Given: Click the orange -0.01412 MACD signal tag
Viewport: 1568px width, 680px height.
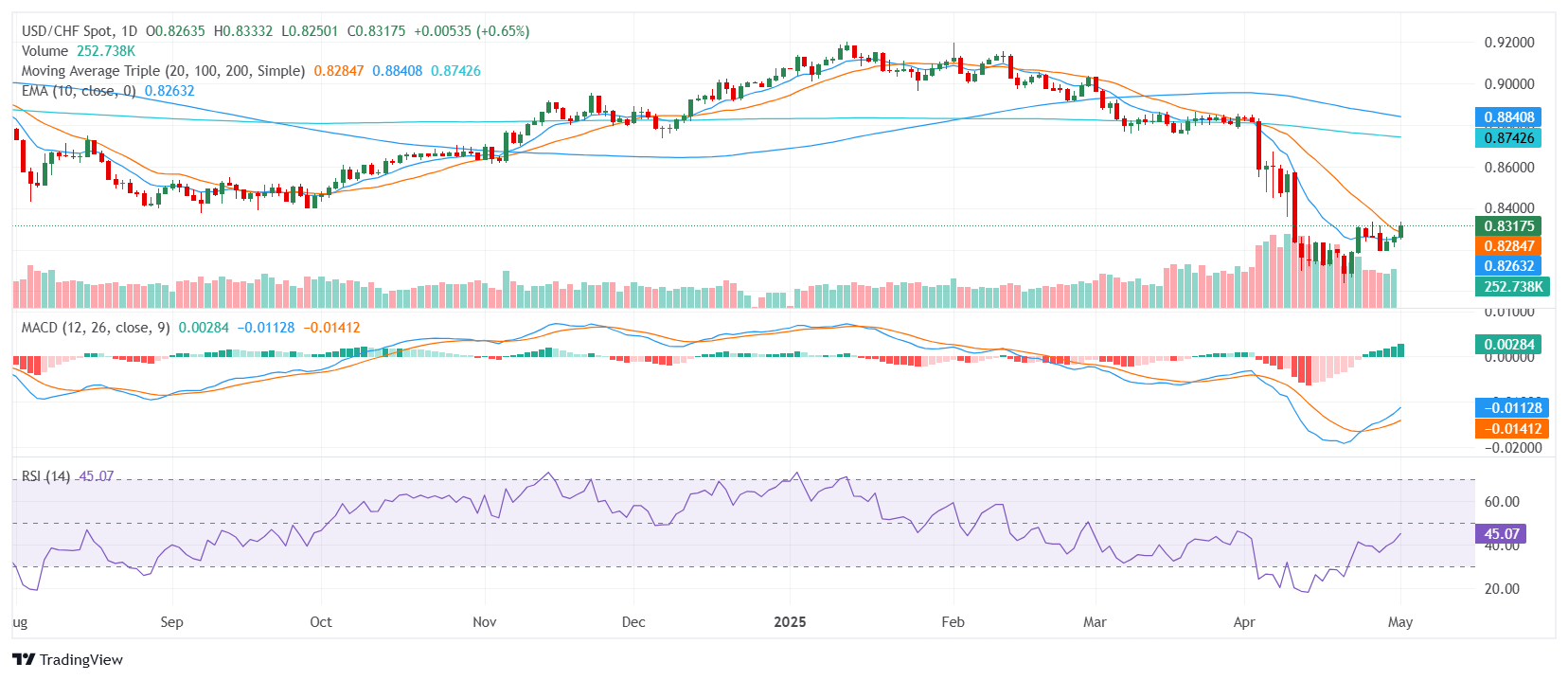Looking at the screenshot, I should pyautogui.click(x=1512, y=429).
